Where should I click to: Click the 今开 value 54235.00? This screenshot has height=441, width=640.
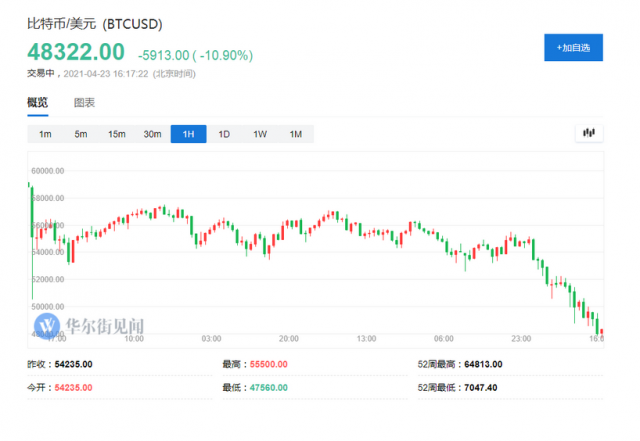pyautogui.click(x=73, y=388)
